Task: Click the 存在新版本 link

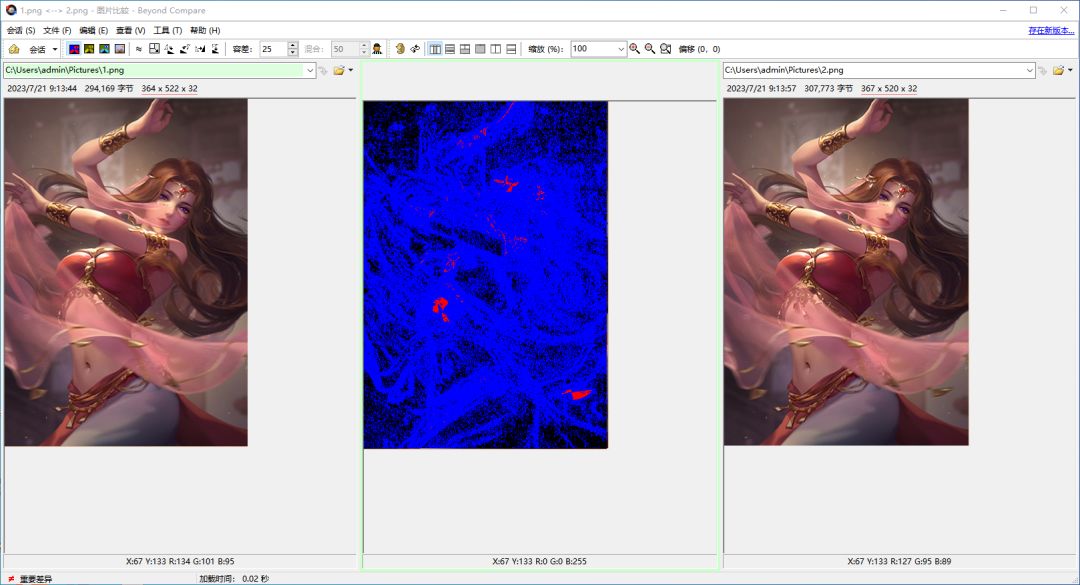Action: pos(1051,30)
